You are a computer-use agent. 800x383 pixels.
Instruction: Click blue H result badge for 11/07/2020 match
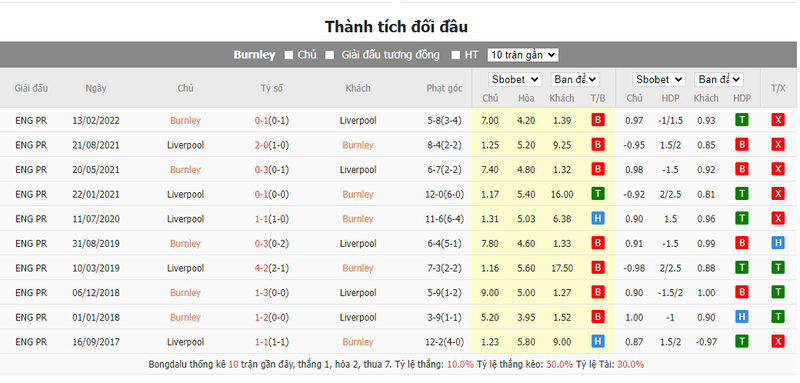coord(597,219)
